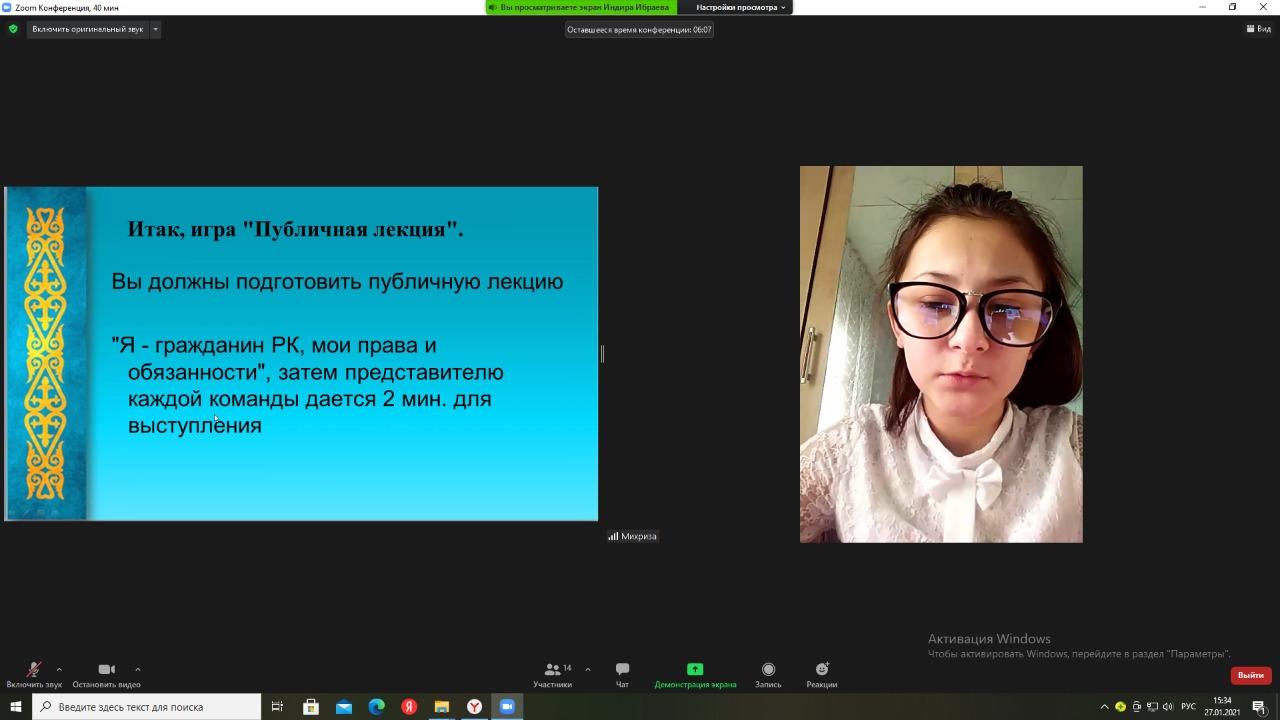Open the Windows notification center
The image size is (1280, 720).
1259,707
